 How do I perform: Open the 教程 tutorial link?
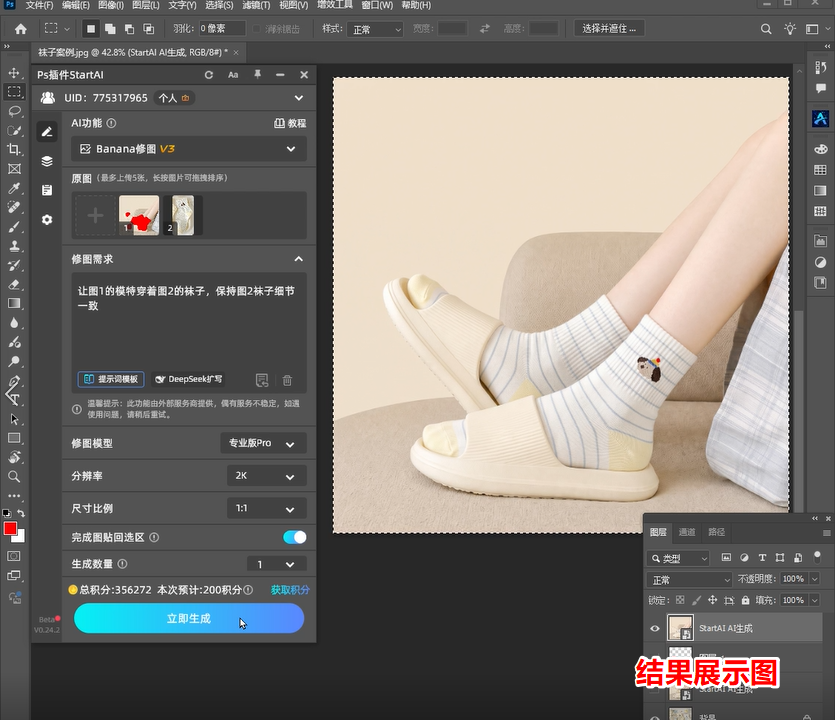pyautogui.click(x=290, y=123)
